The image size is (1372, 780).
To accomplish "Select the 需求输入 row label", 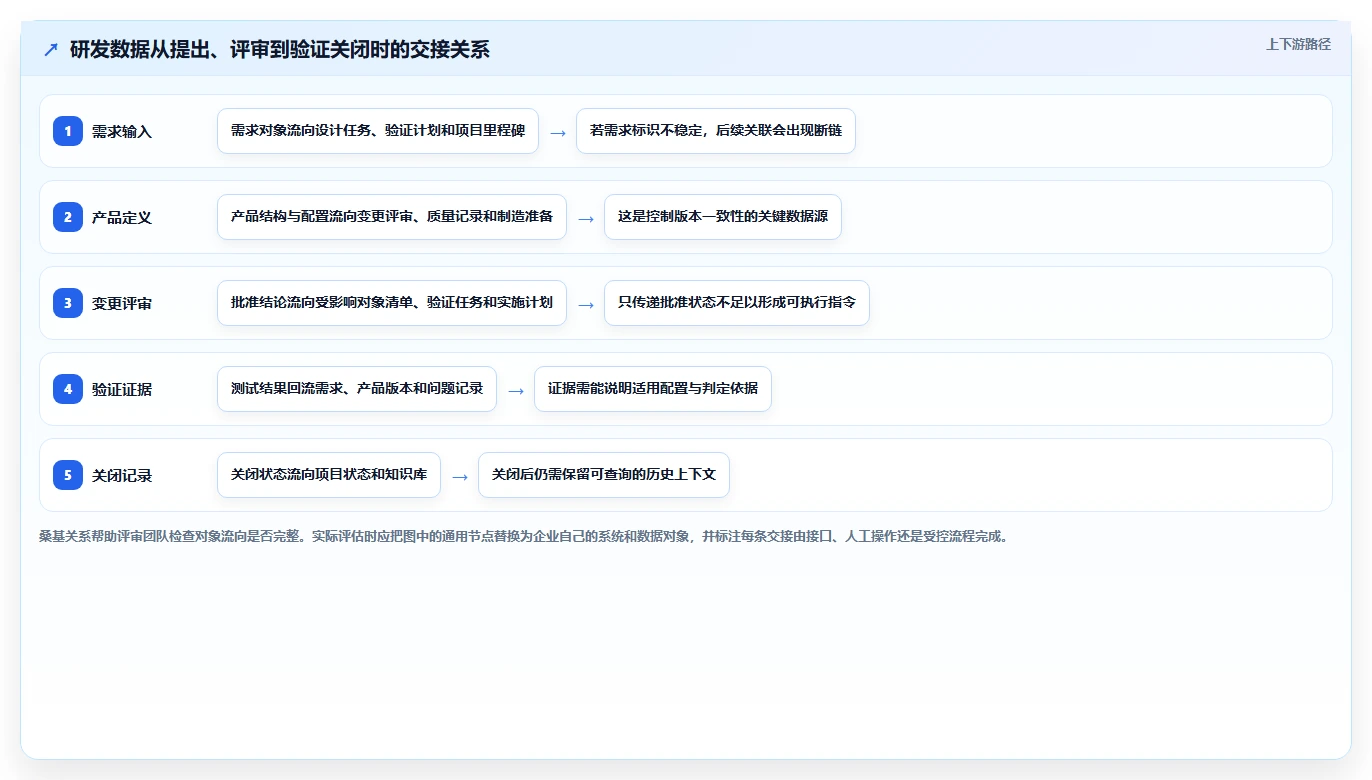I will 122,131.
